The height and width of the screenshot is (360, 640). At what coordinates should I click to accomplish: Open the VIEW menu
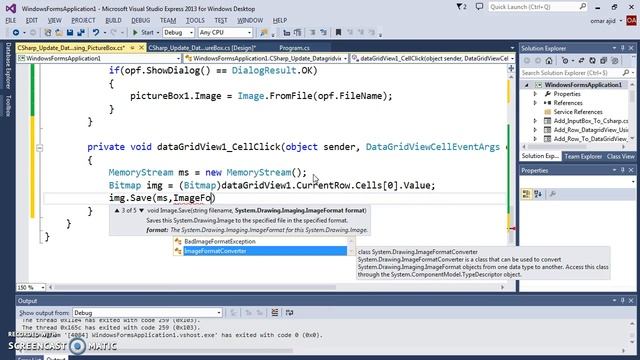click(54, 20)
